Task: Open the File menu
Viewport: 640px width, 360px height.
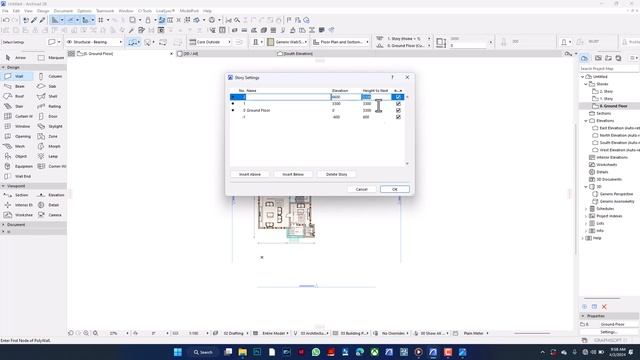Action: click(5, 11)
